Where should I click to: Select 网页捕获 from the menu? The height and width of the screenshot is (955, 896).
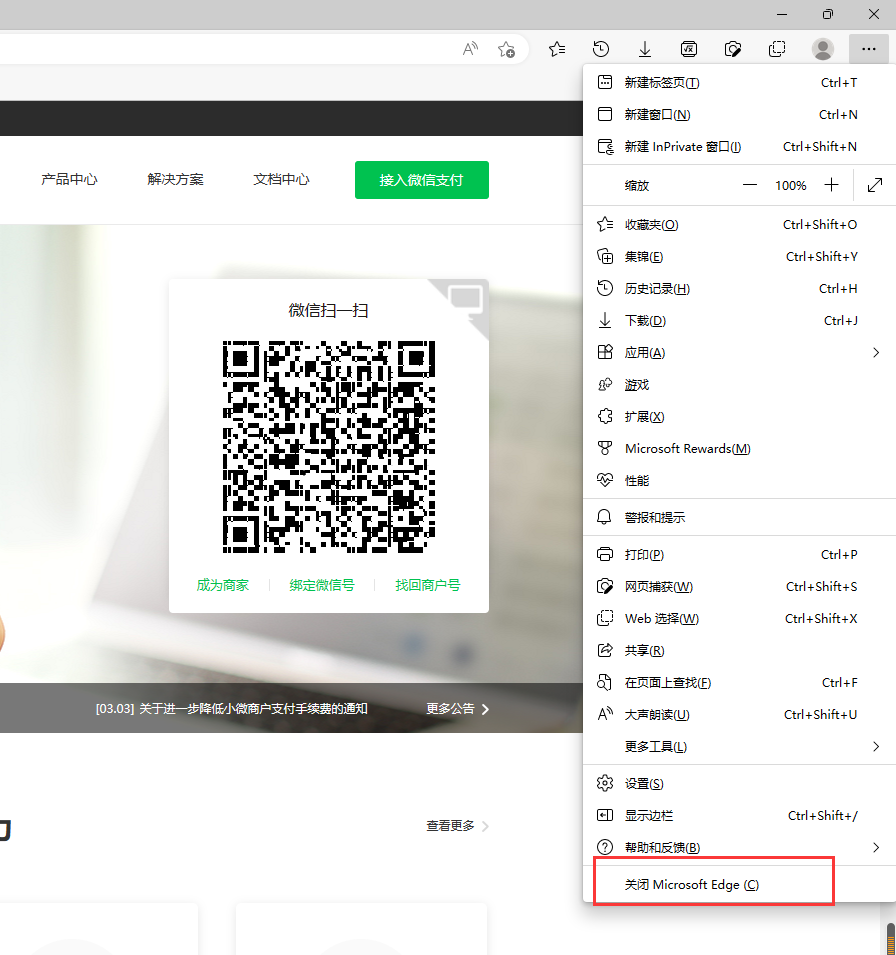739,587
